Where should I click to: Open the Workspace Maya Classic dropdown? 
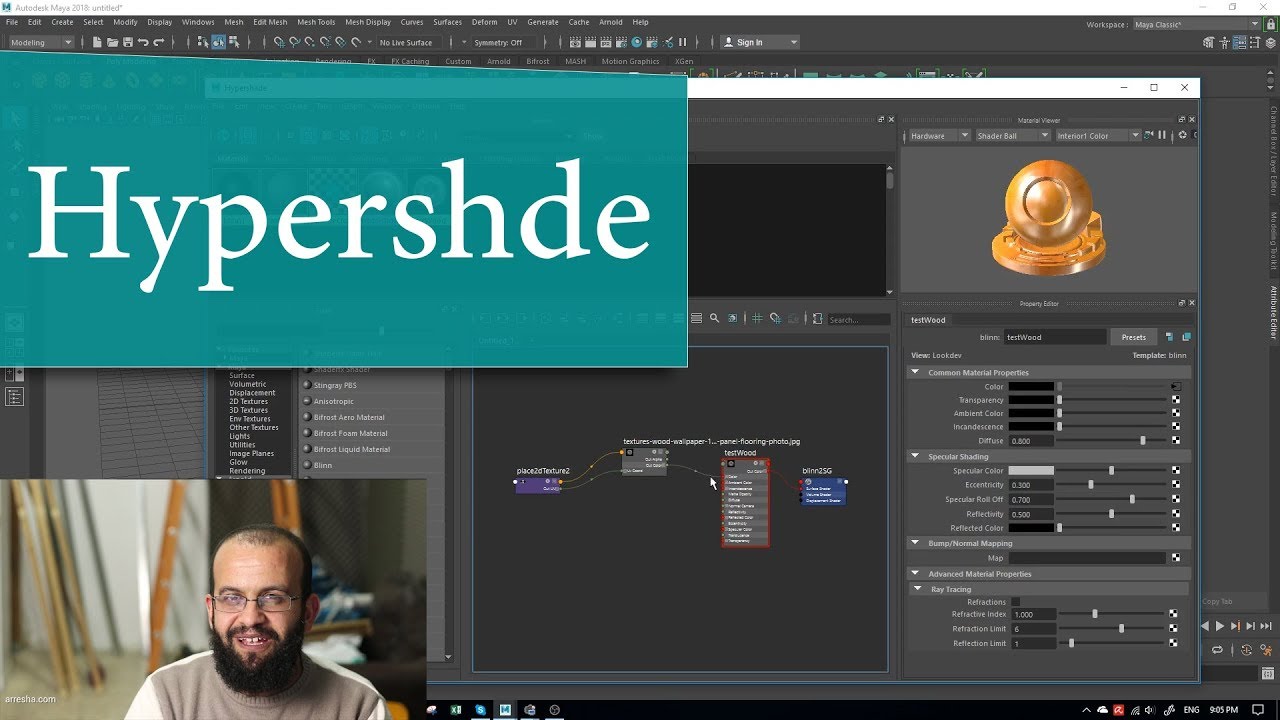coord(1196,24)
